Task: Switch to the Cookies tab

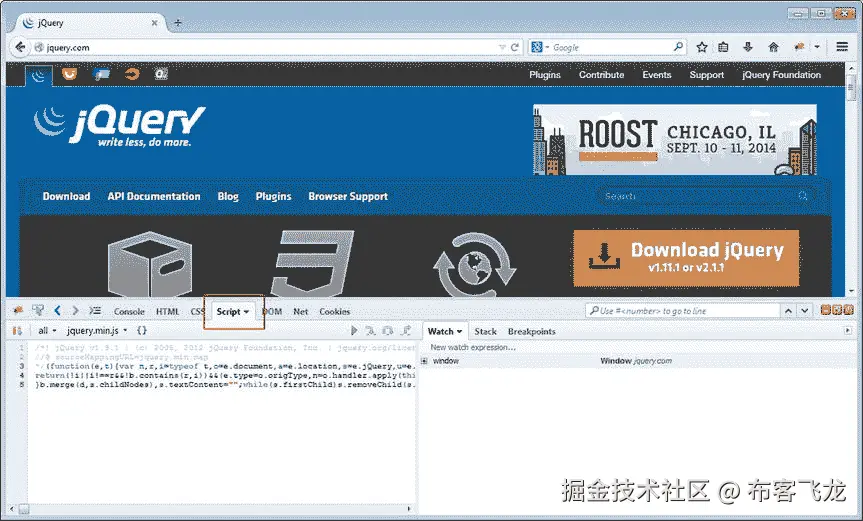Action: point(335,311)
